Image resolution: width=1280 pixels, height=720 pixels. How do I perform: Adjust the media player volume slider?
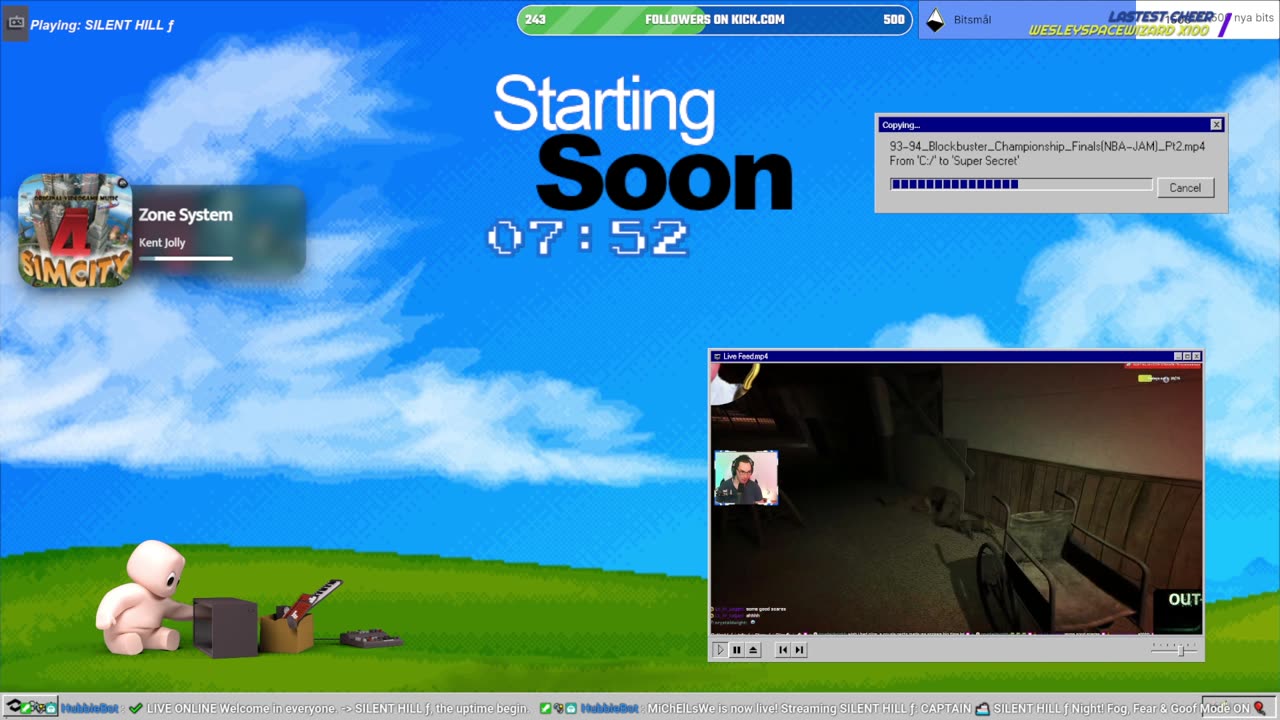[x=1173, y=650]
